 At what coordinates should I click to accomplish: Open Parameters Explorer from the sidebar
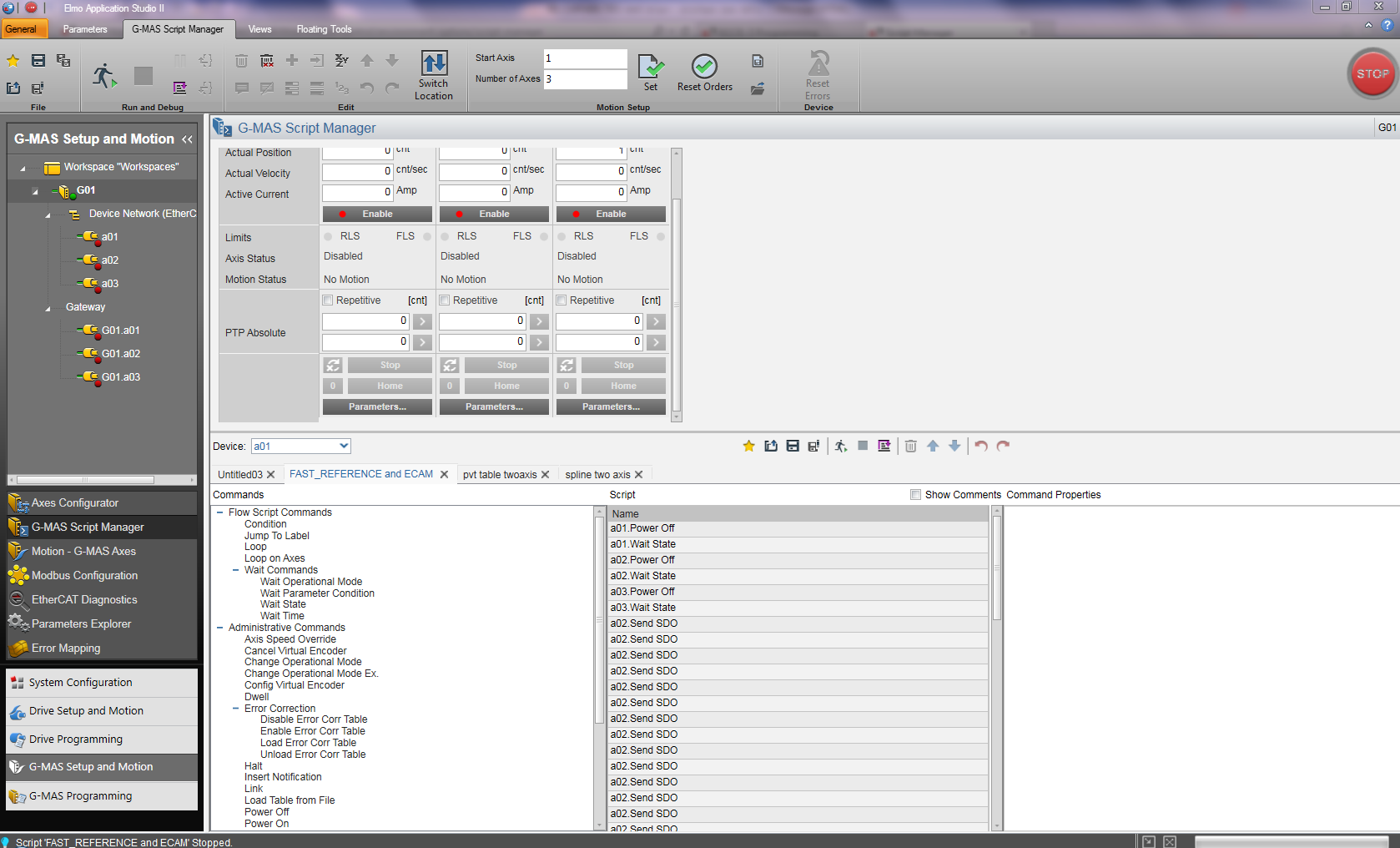coord(102,623)
